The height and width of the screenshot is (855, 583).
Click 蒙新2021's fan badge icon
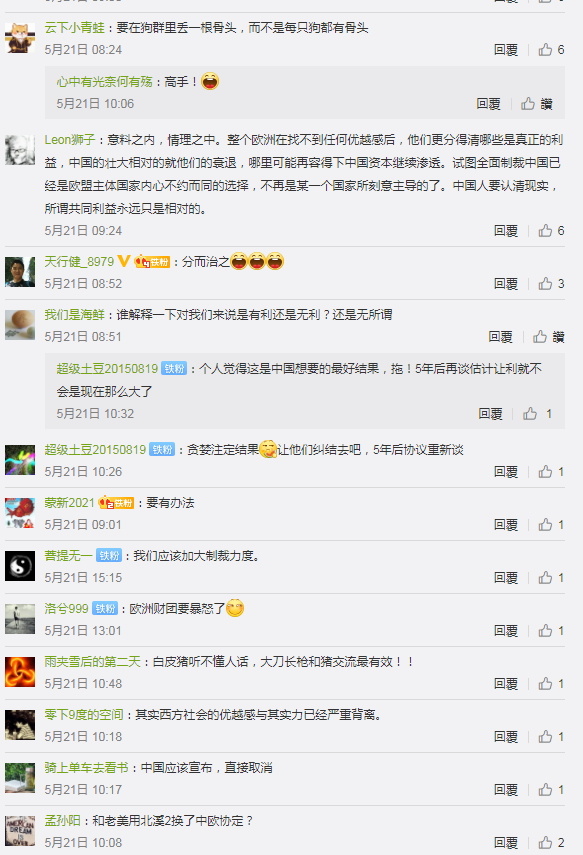(x=116, y=503)
